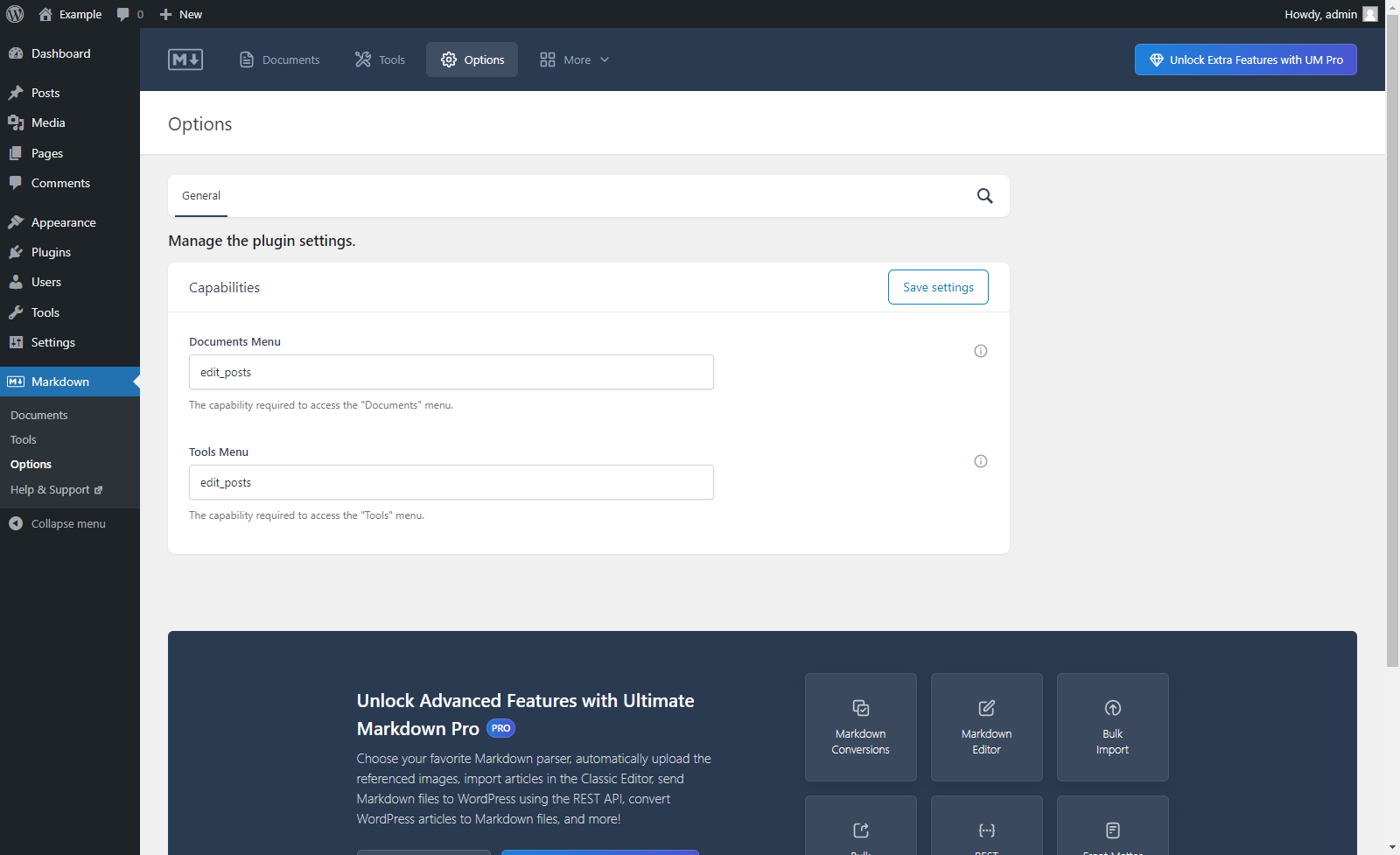Image resolution: width=1400 pixels, height=855 pixels.
Task: Click the PRO badge next to heading
Action: (x=500, y=728)
